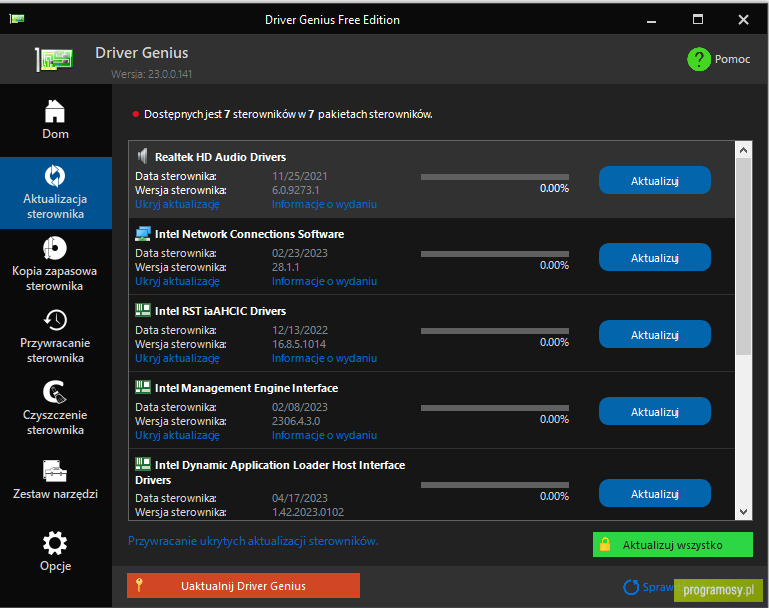Click the green Pomoc question mark icon
The height and width of the screenshot is (608, 769).
699,59
